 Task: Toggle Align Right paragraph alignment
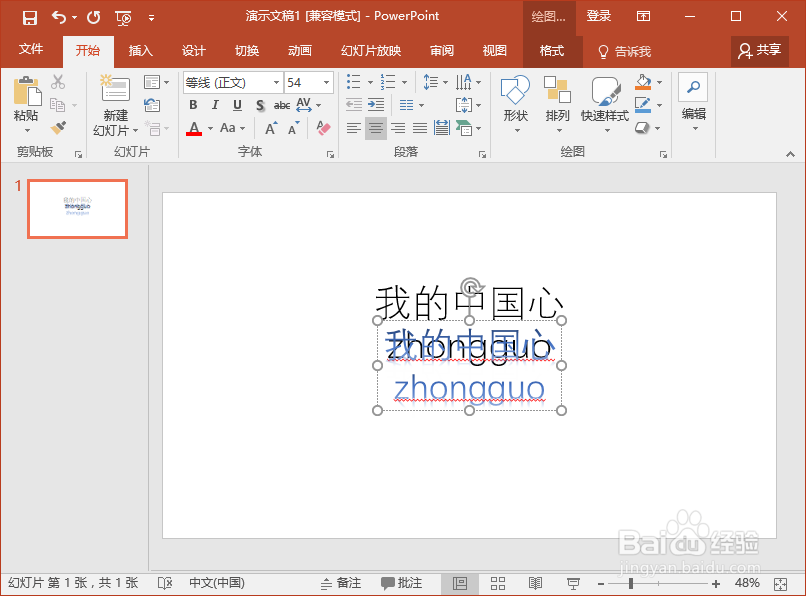tap(398, 128)
